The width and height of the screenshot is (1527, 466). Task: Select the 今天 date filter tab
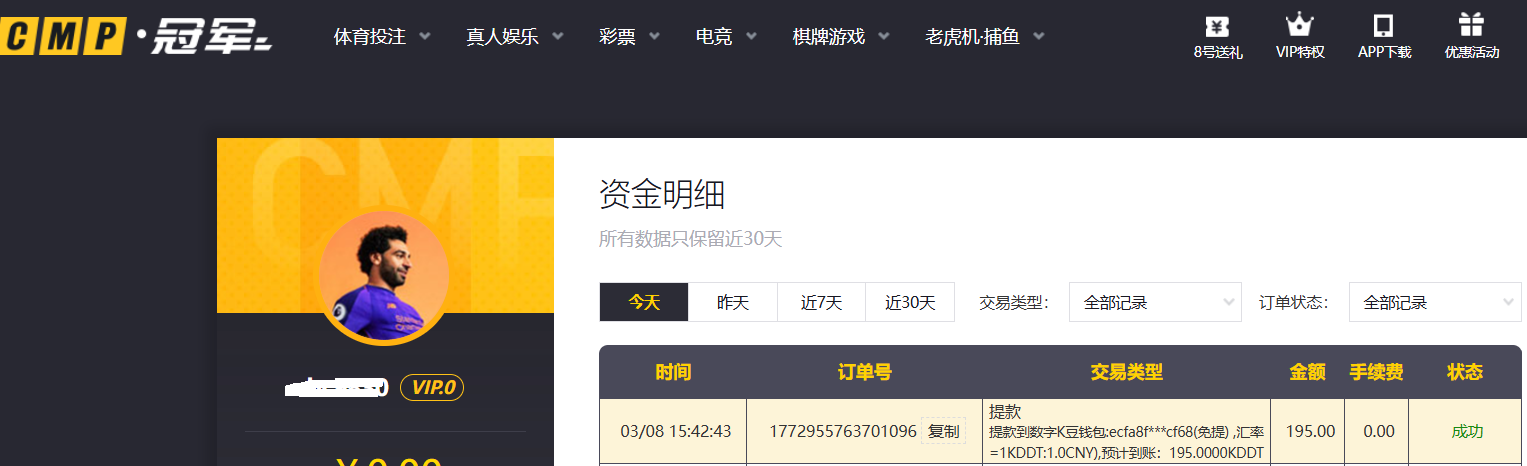coord(644,302)
